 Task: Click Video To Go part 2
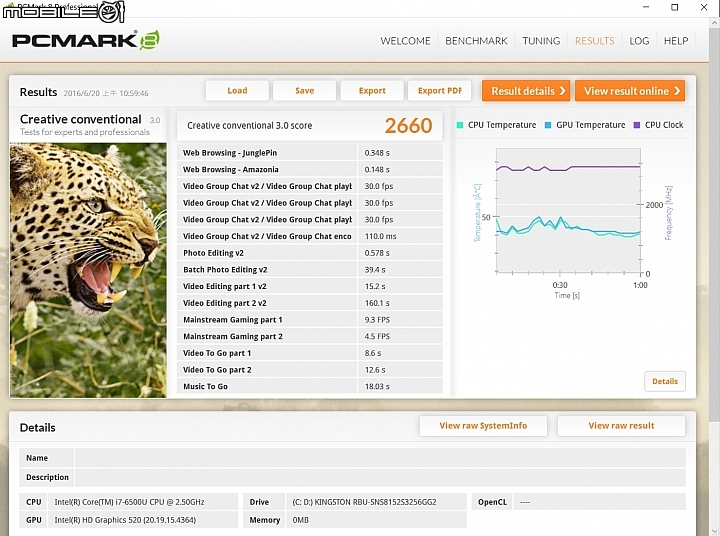[309, 369]
